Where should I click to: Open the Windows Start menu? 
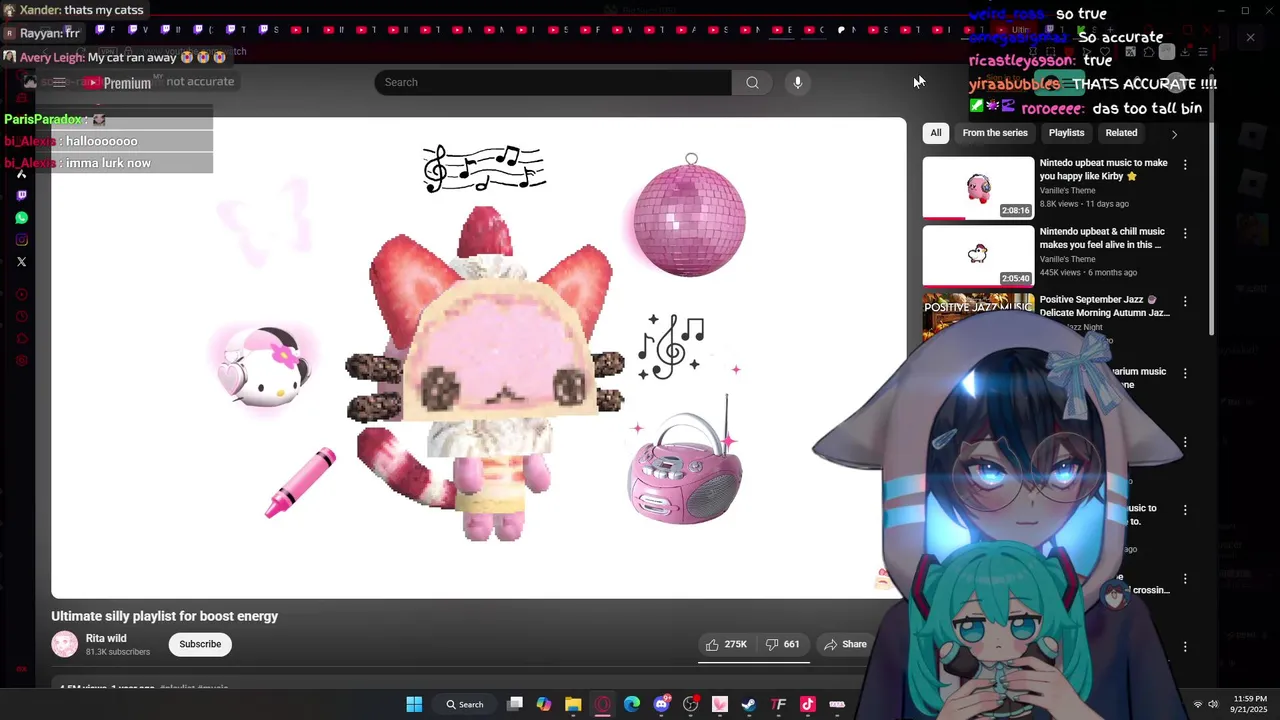coord(414,704)
